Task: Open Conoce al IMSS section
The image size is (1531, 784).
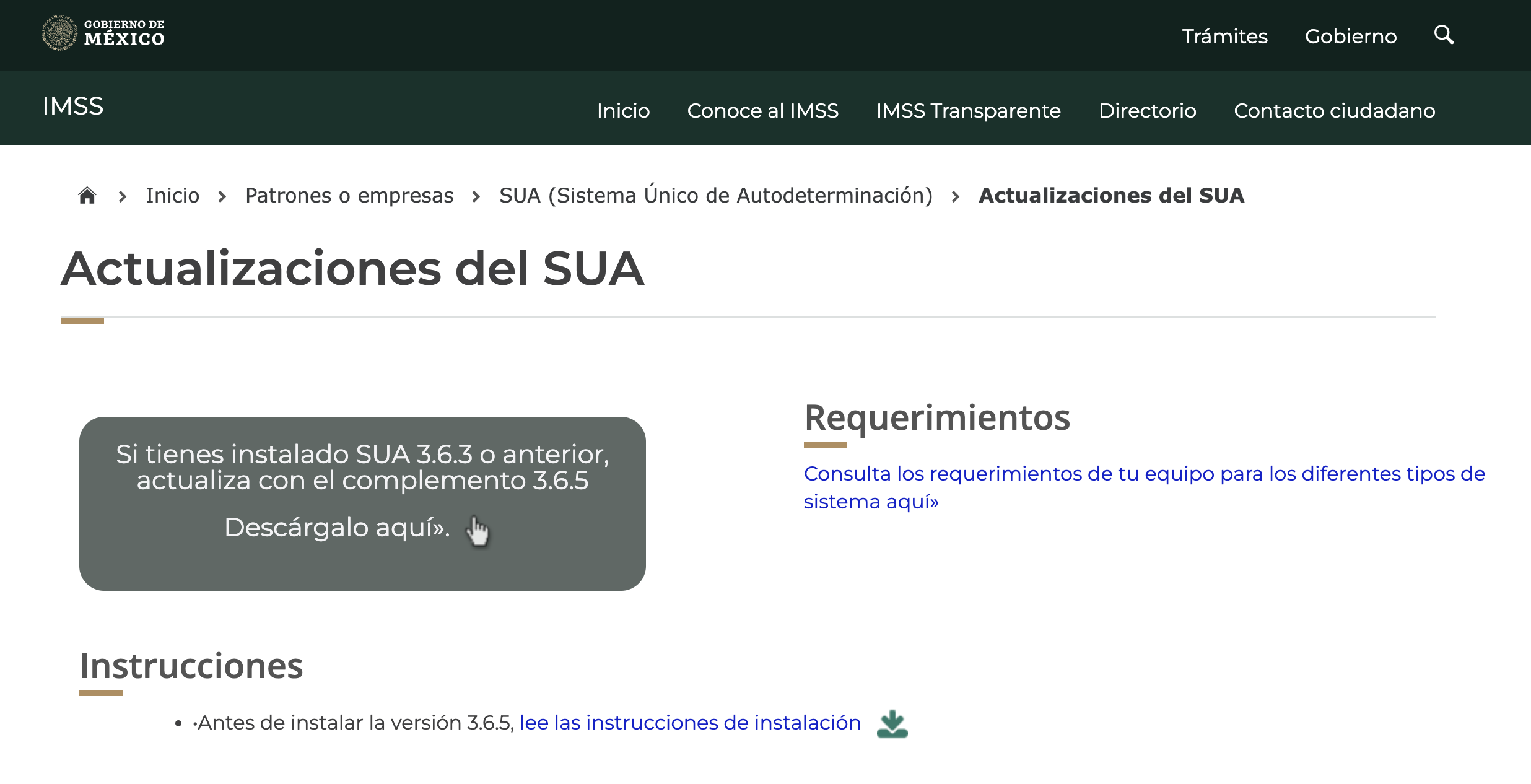Action: [762, 111]
